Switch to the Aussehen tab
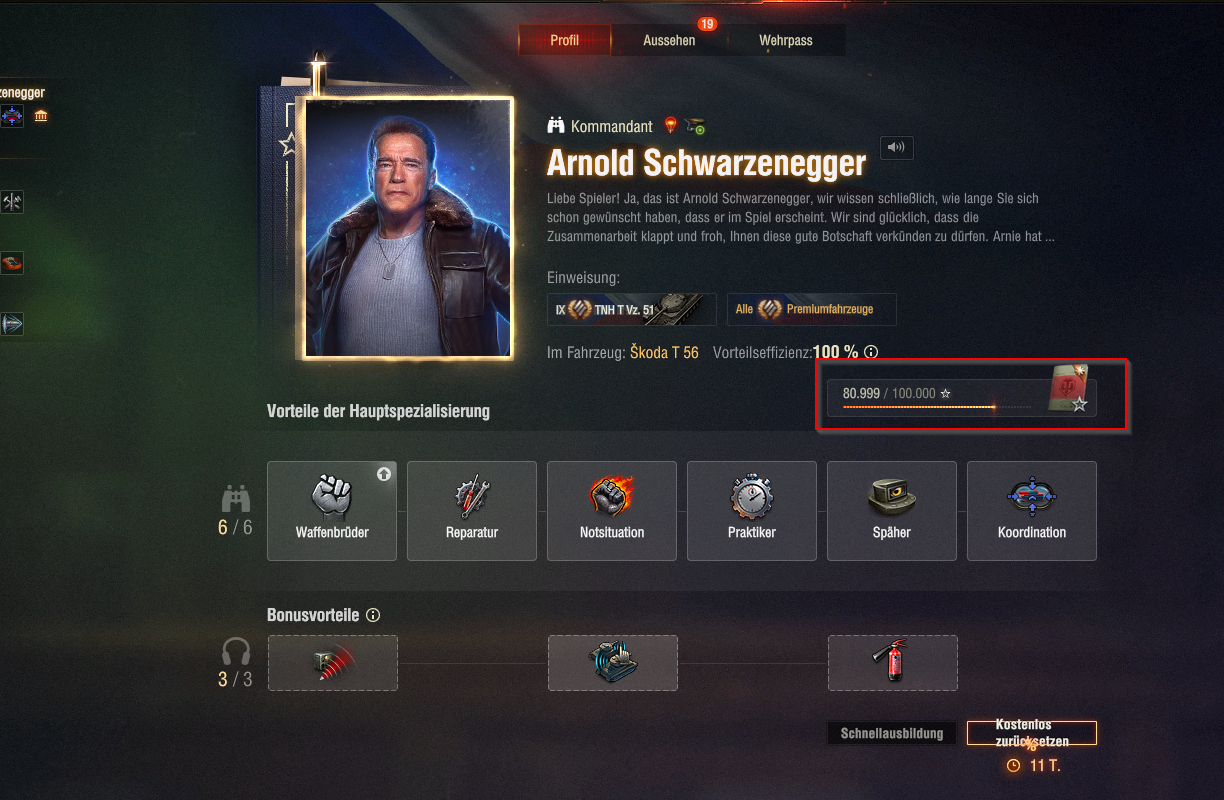Image resolution: width=1224 pixels, height=800 pixels. point(669,41)
